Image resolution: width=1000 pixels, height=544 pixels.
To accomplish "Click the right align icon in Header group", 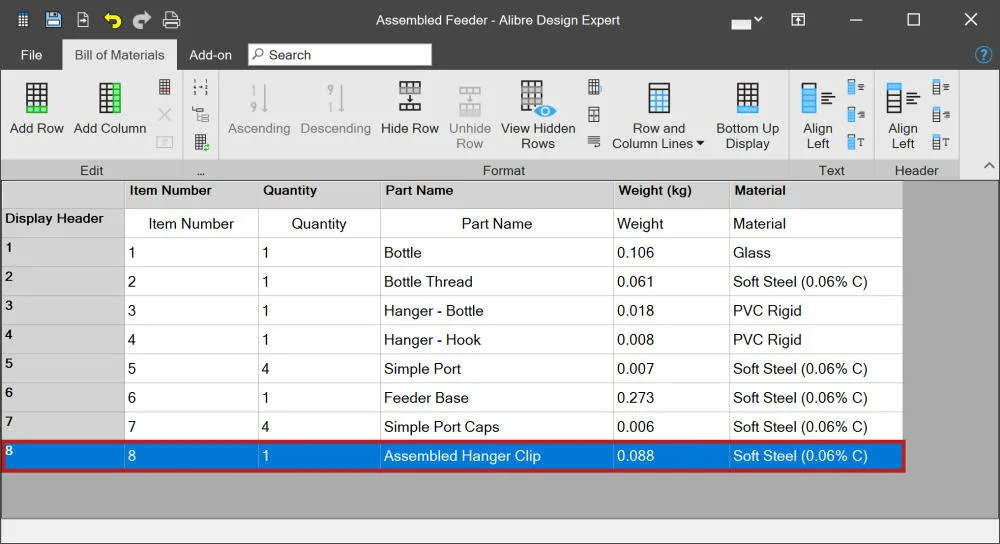I will coord(941,115).
